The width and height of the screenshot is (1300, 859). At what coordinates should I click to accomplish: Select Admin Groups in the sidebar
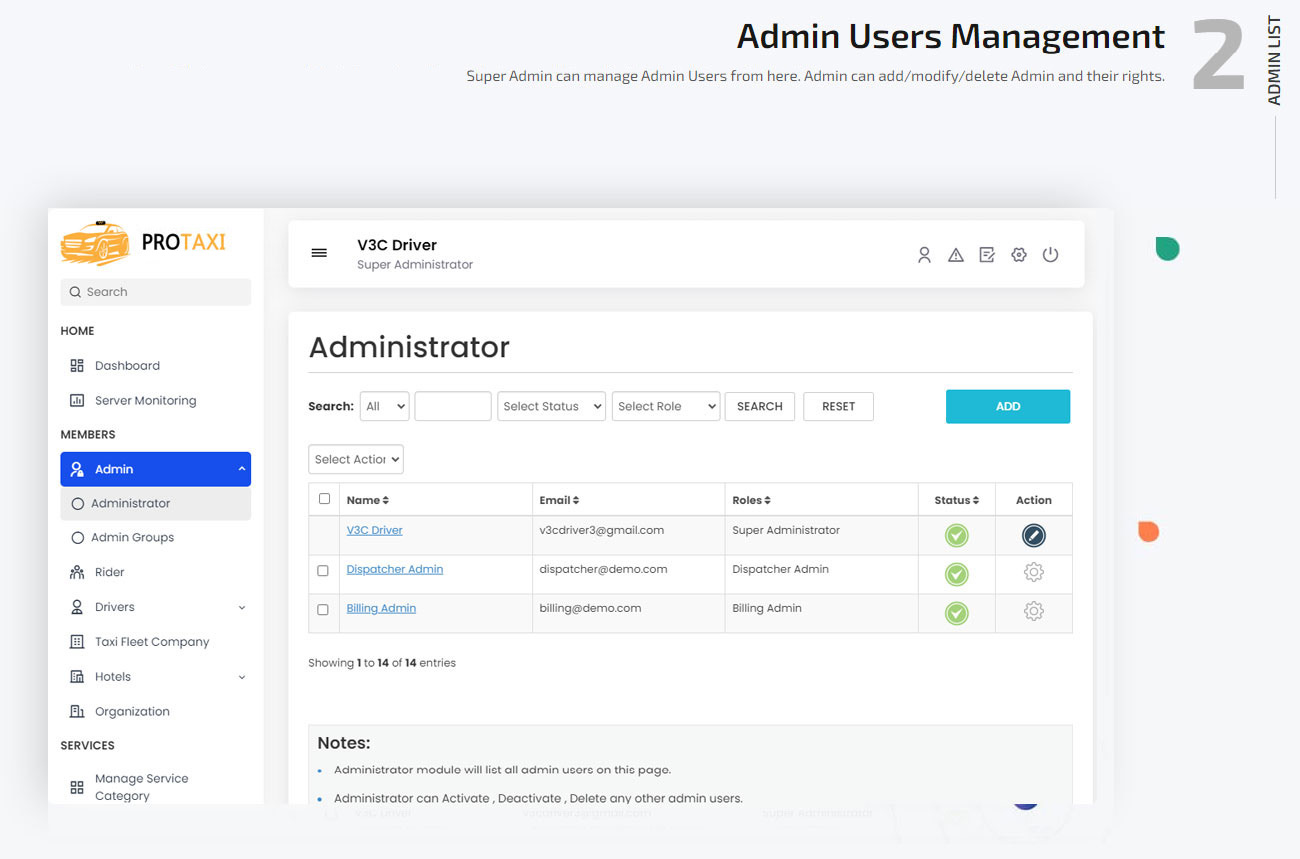pyautogui.click(x=132, y=537)
